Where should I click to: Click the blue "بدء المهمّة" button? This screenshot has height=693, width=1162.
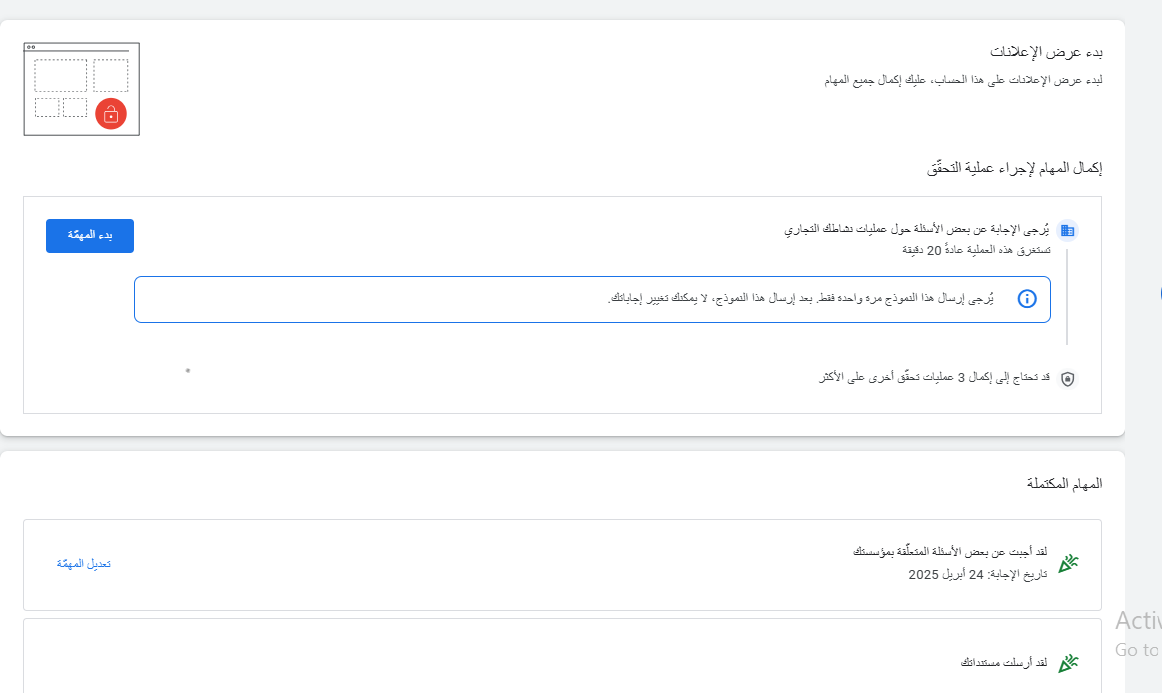pyautogui.click(x=90, y=235)
